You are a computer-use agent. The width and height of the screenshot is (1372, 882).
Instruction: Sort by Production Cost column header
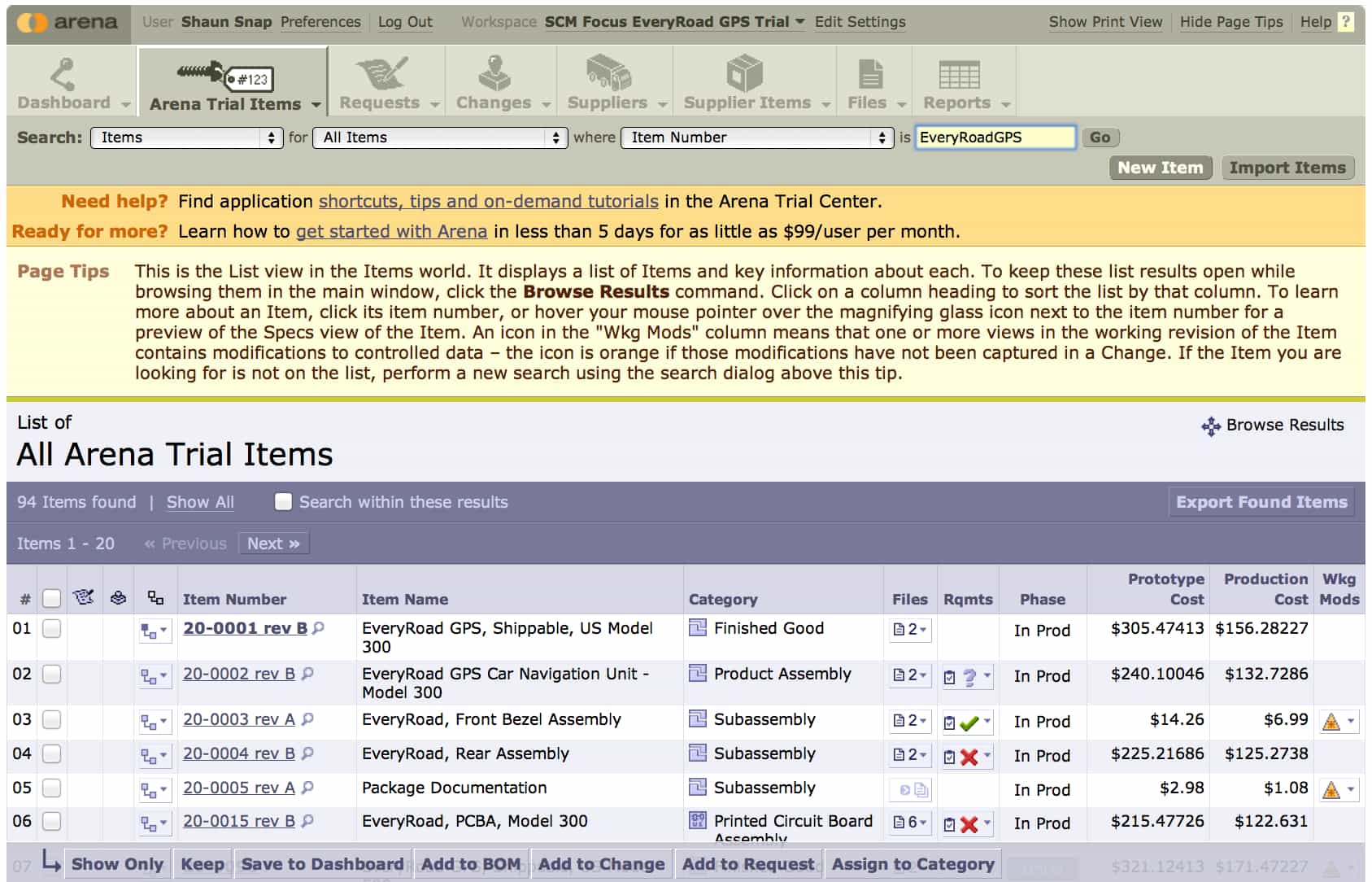pos(1265,589)
